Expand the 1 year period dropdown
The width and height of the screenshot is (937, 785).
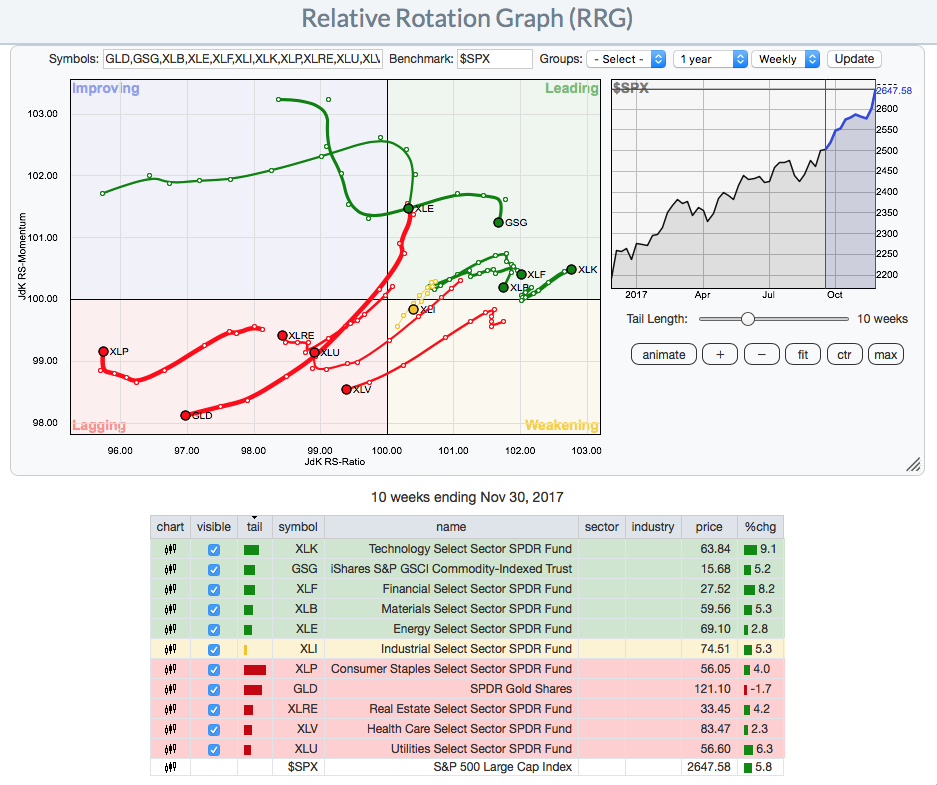point(710,59)
